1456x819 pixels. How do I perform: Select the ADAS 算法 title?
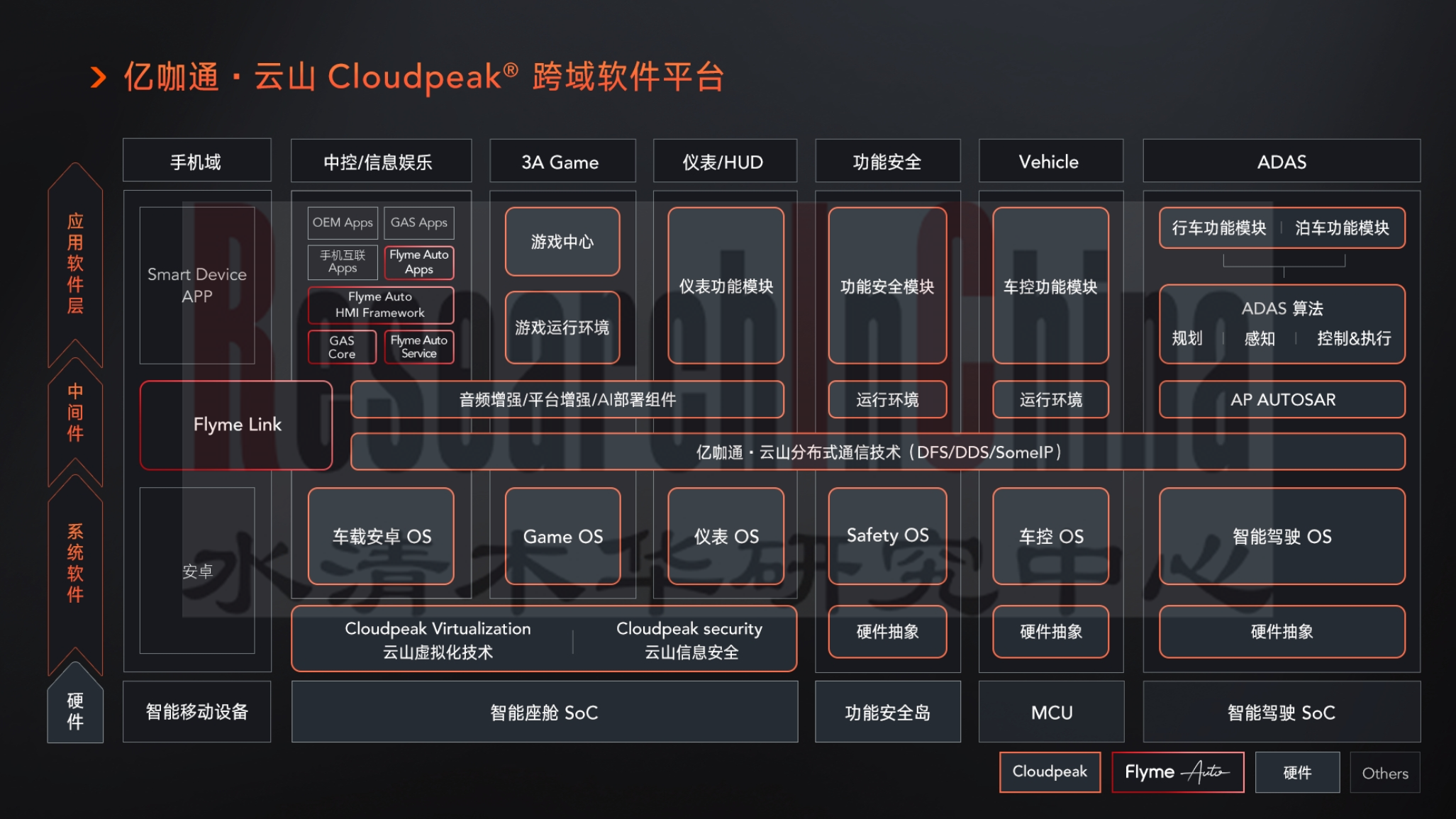pos(1282,308)
